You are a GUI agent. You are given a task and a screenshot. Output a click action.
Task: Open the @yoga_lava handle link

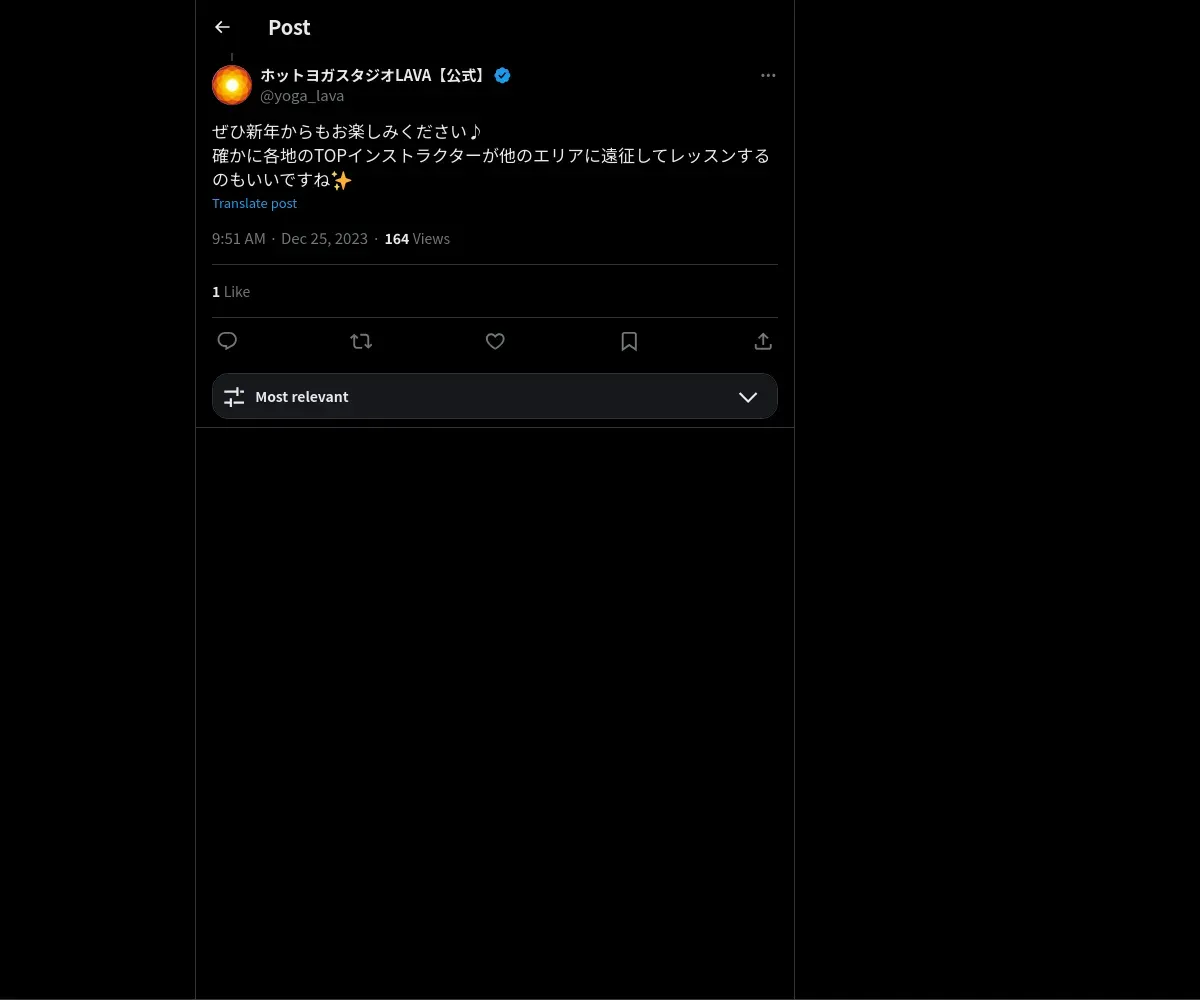302,96
